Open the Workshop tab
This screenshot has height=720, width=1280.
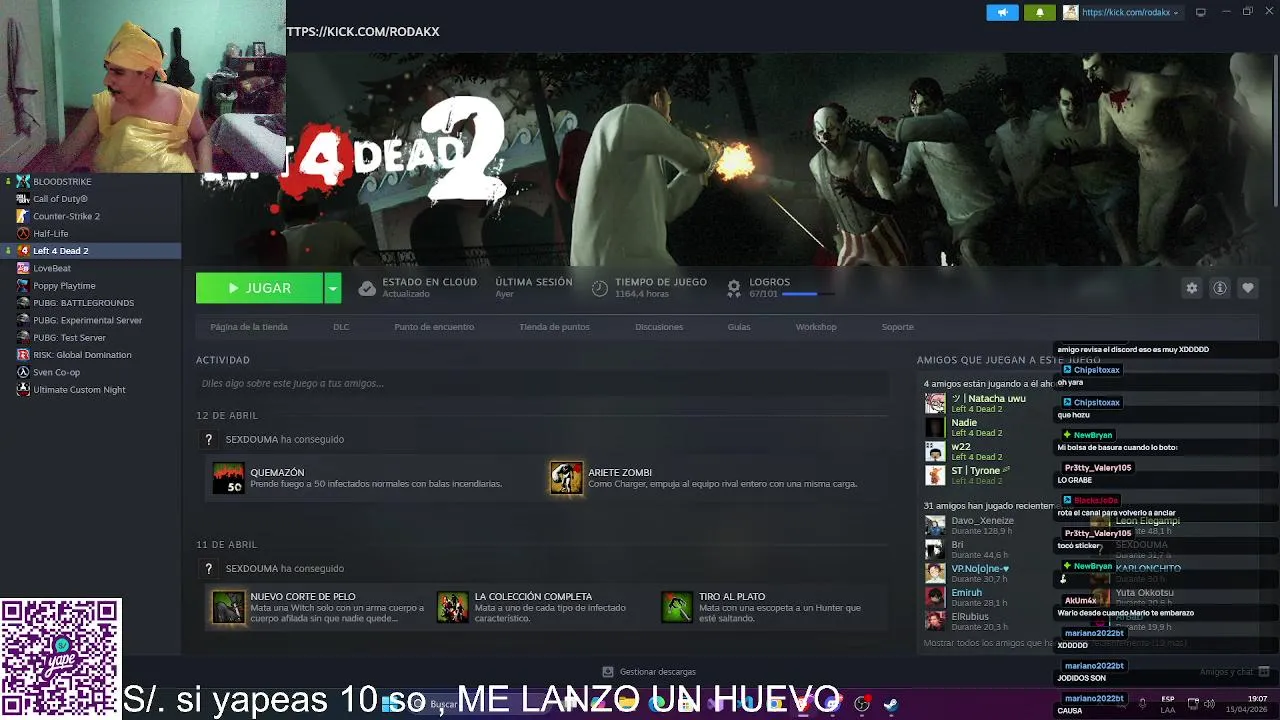click(x=816, y=327)
